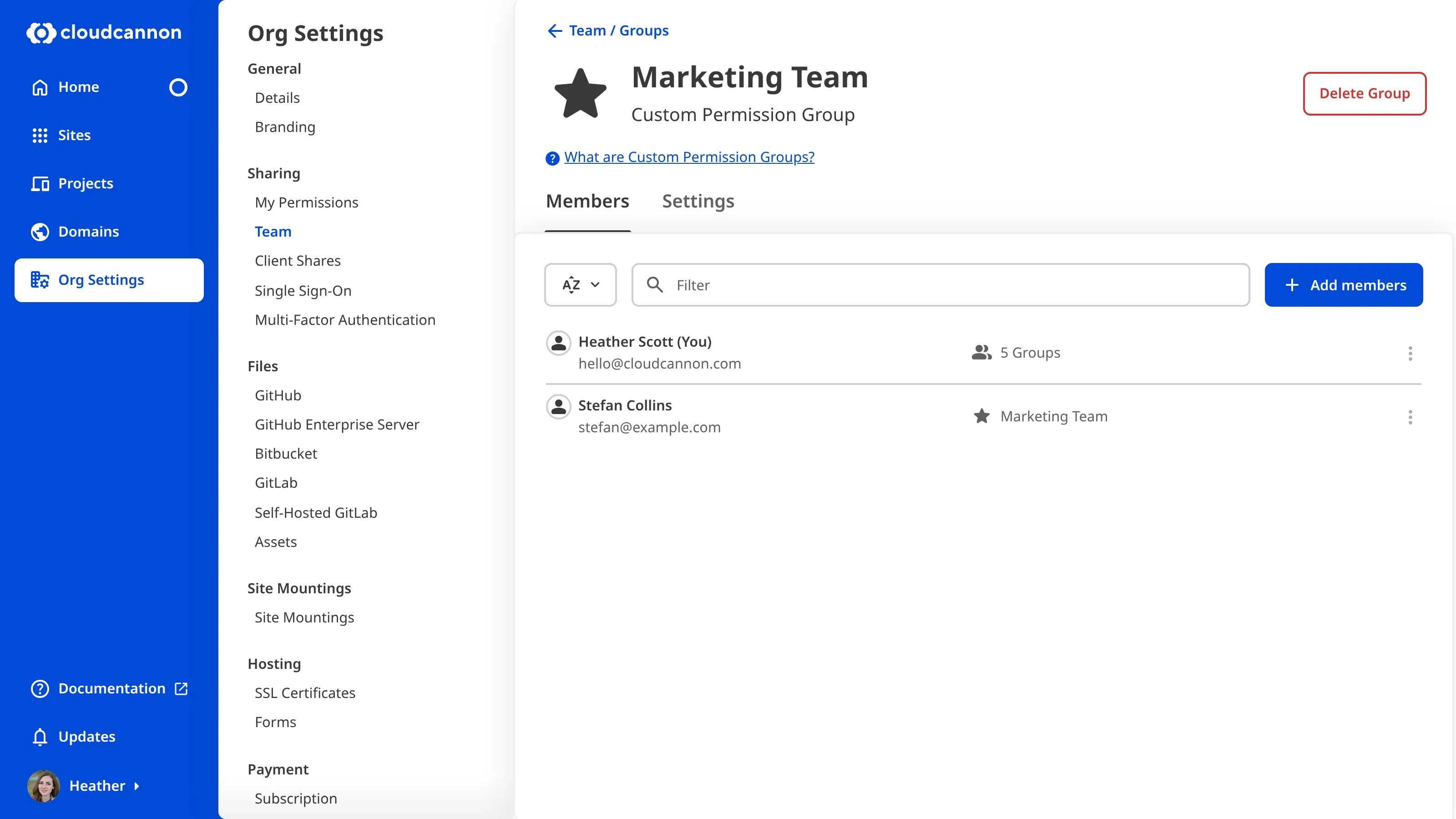1456x819 pixels.
Task: Click star icon in Stefan's row
Action: (x=982, y=416)
